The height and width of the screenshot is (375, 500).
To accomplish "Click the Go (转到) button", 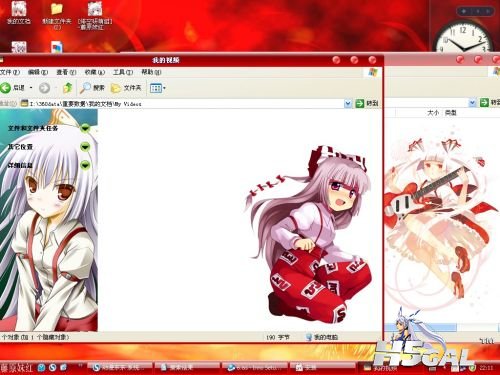I will [367, 103].
